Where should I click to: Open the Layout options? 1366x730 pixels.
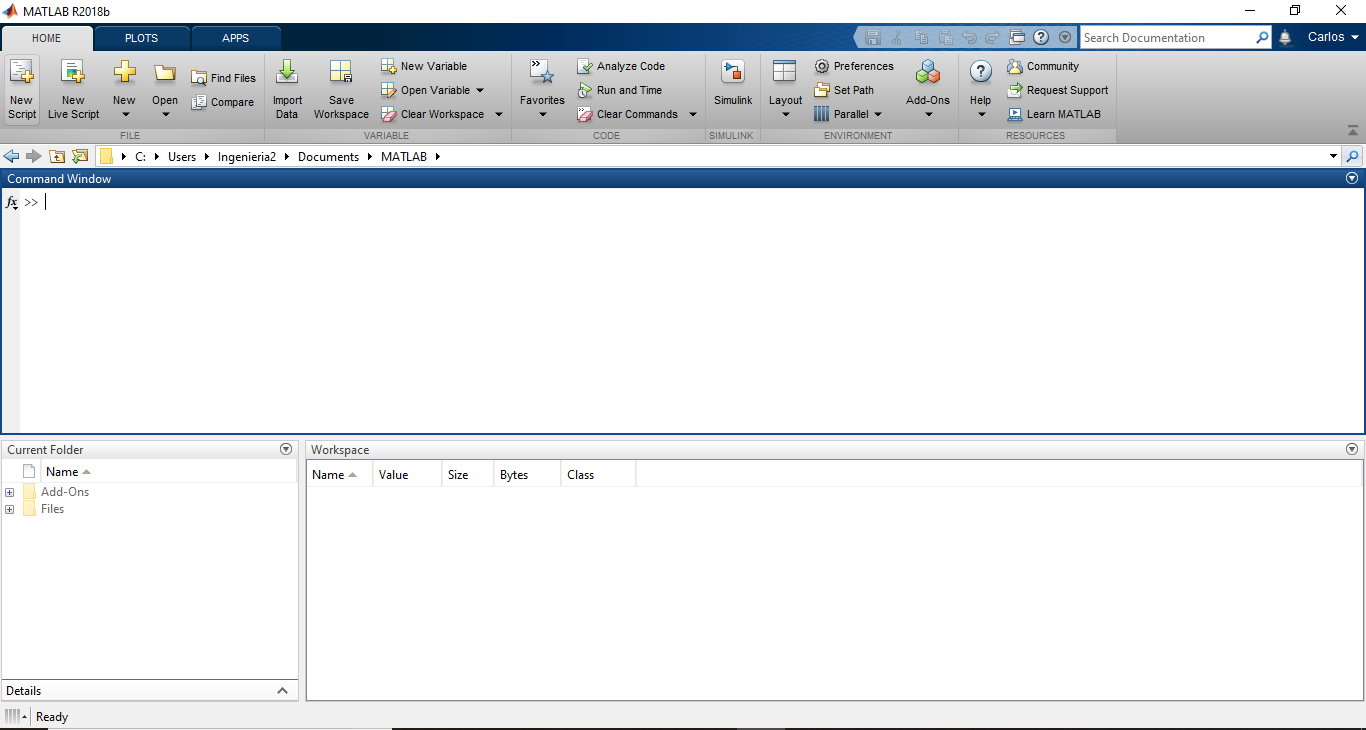(x=785, y=88)
